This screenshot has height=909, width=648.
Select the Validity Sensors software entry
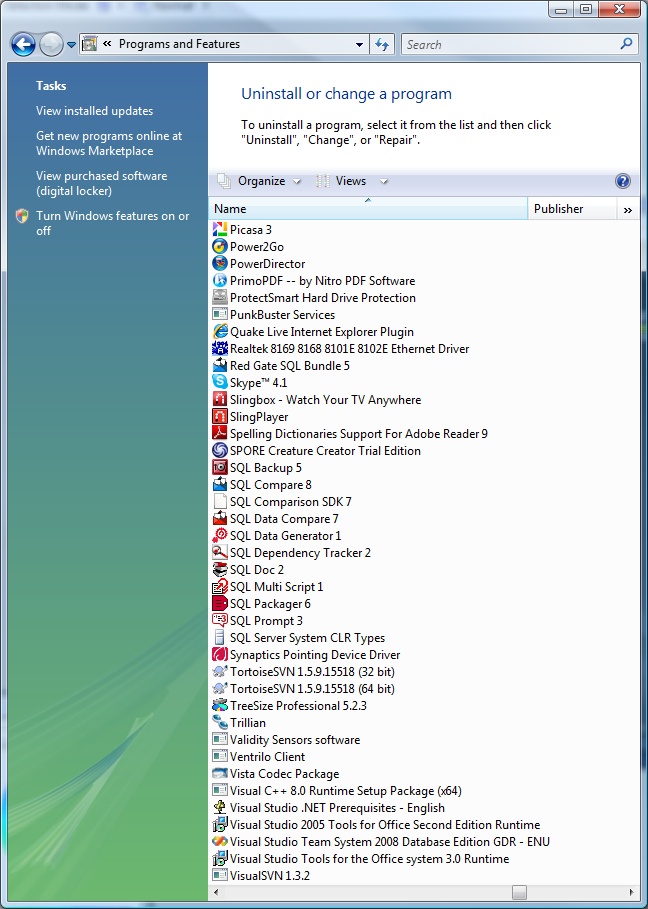(x=286, y=740)
